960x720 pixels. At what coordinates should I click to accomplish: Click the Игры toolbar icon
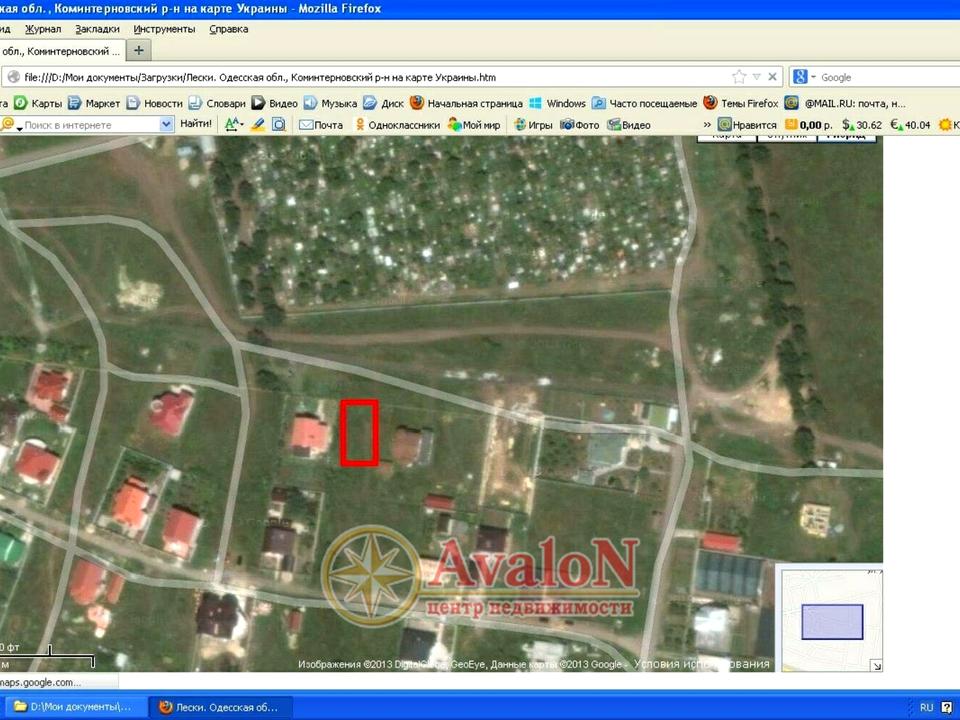pos(520,125)
